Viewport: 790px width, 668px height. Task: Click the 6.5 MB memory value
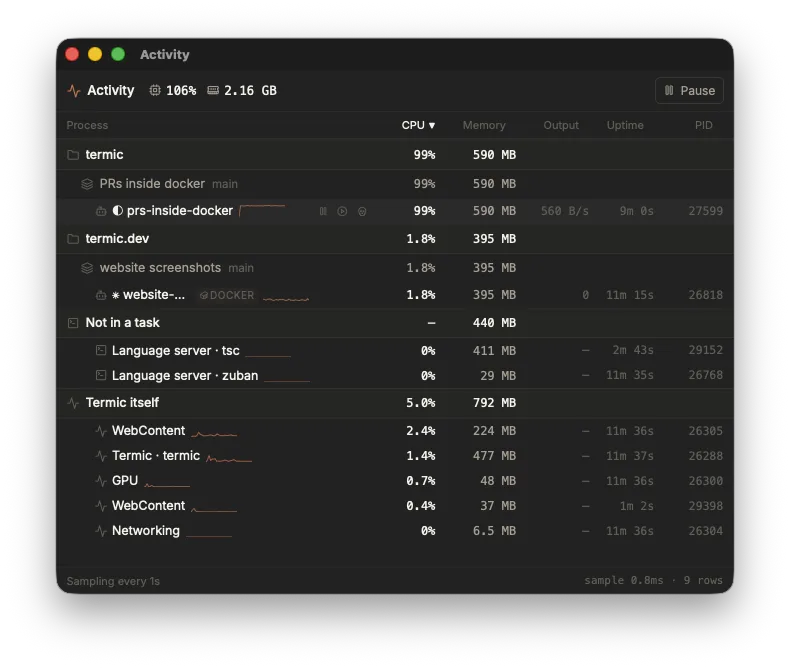tap(494, 531)
